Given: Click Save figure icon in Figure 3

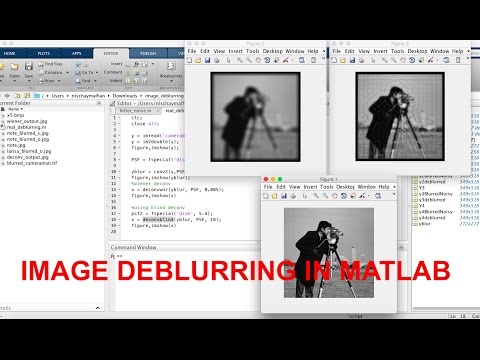Looking at the screenshot, I should click(352, 60).
